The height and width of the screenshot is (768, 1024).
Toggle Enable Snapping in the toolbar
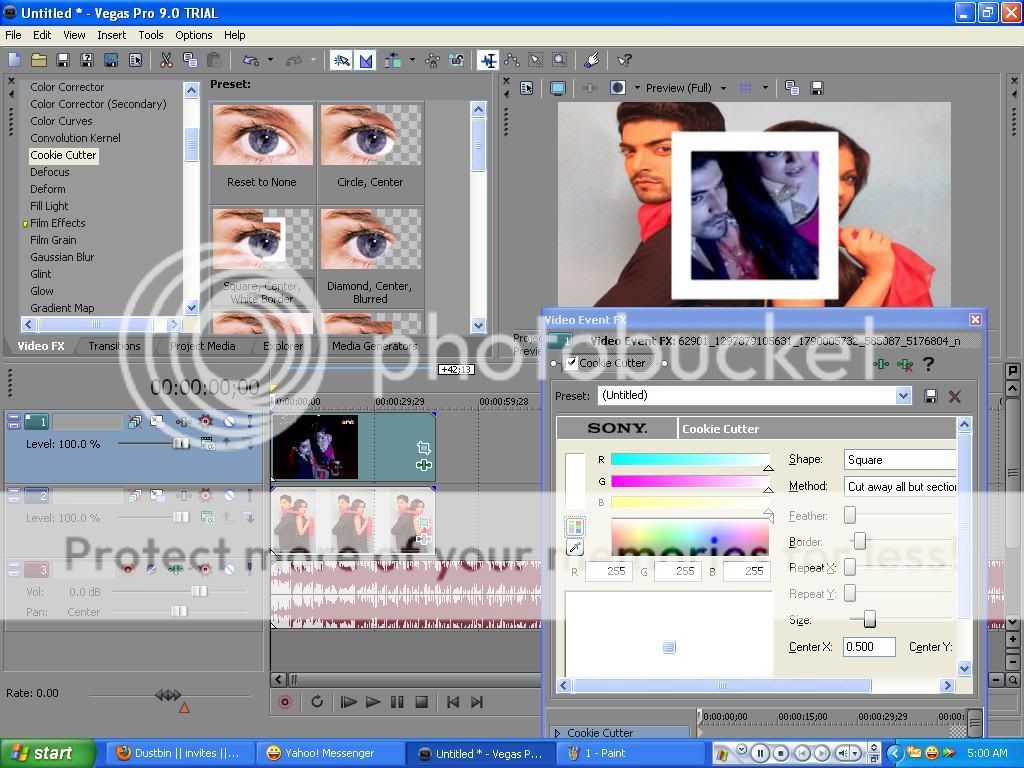(x=341, y=61)
